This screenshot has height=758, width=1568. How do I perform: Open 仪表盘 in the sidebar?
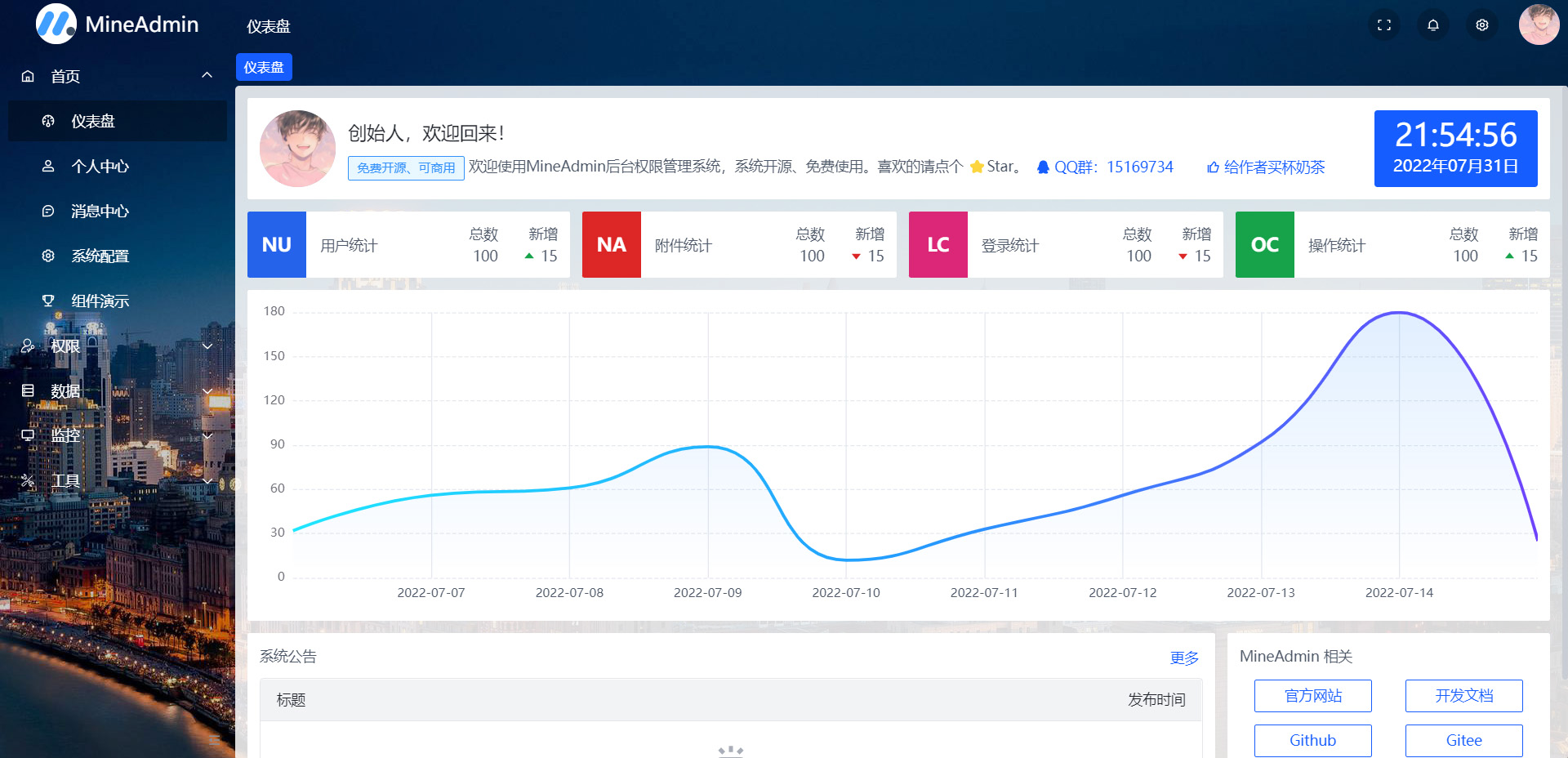[118, 121]
